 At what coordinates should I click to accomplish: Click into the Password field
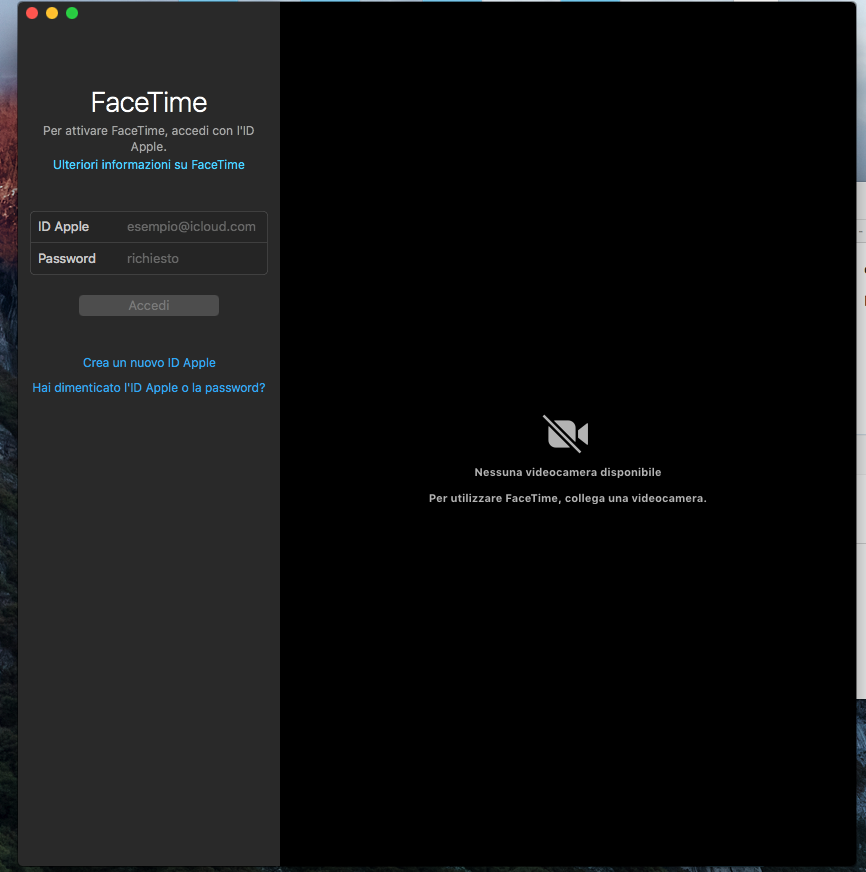pos(192,259)
